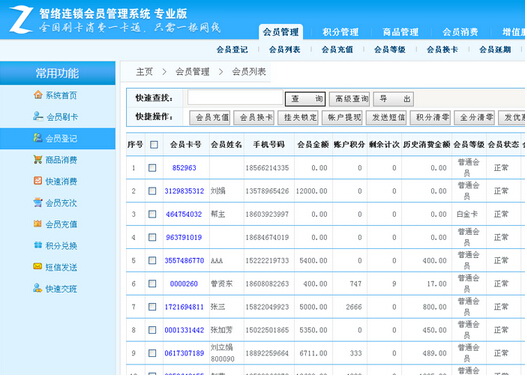Click the 系统首页 house icon in sidebar
The height and width of the screenshot is (376, 527).
tap(38, 95)
